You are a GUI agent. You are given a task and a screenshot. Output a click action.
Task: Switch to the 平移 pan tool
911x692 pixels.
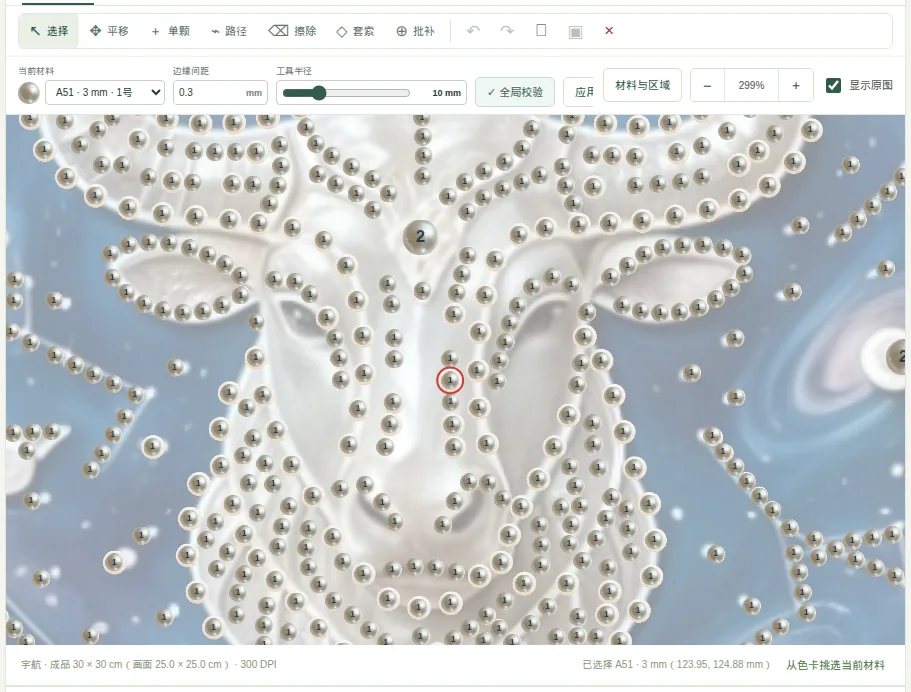(x=109, y=31)
